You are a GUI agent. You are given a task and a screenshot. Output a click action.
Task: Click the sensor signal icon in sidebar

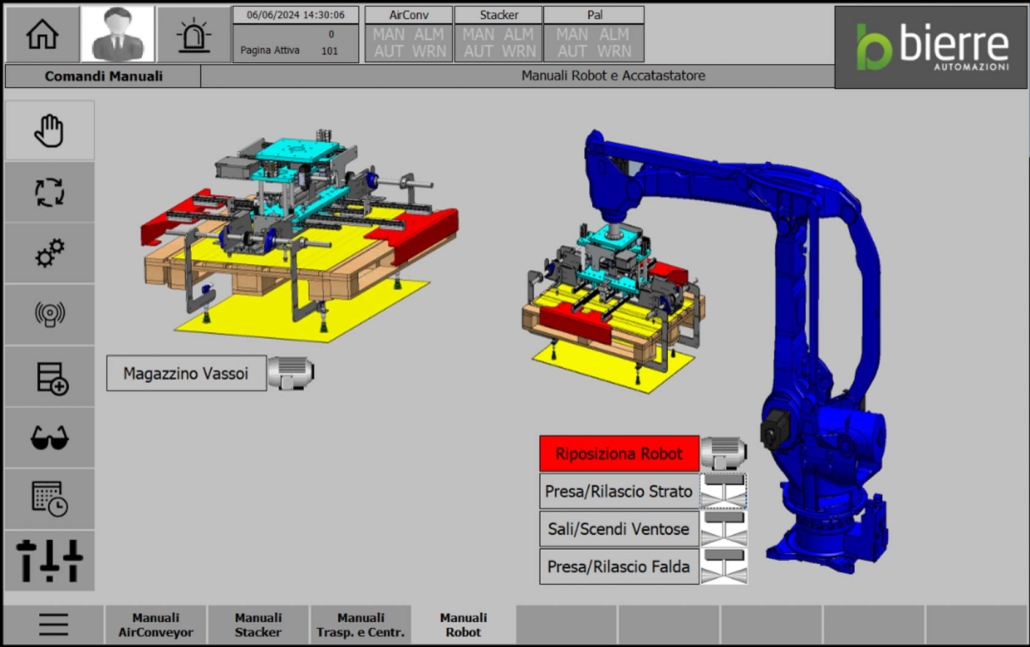coord(50,315)
